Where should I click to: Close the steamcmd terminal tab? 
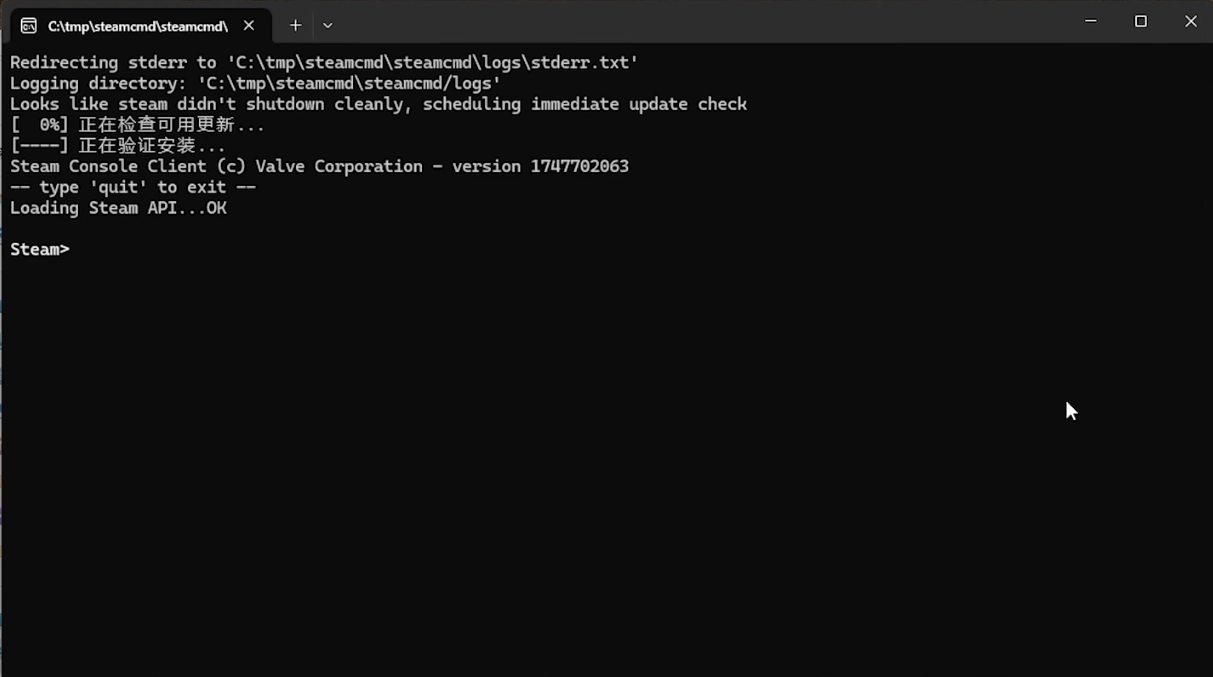click(x=249, y=25)
